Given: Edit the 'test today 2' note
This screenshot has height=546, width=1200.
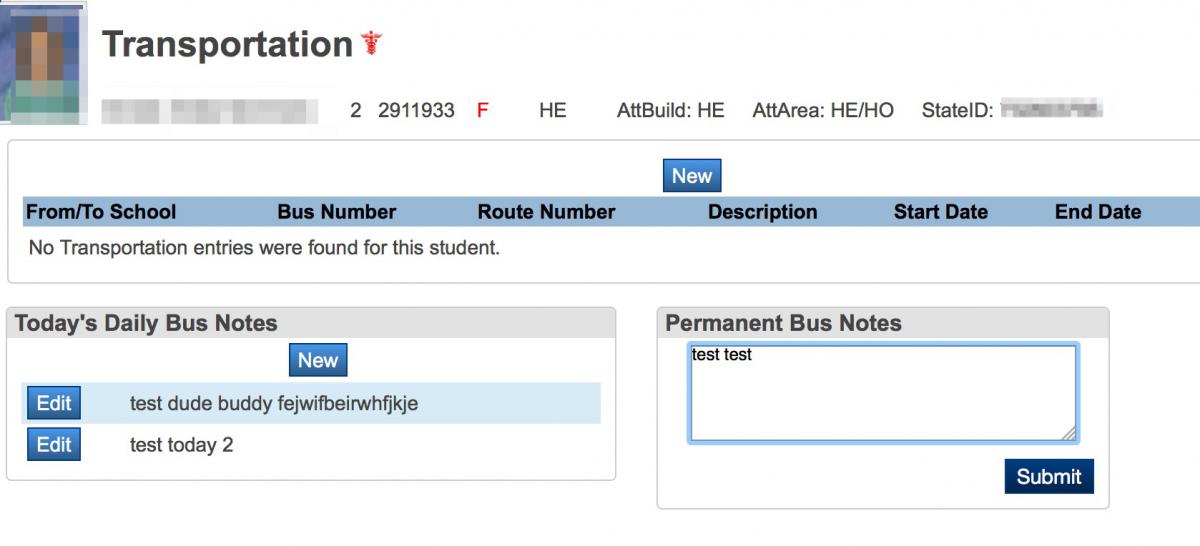Looking at the screenshot, I should point(54,444).
